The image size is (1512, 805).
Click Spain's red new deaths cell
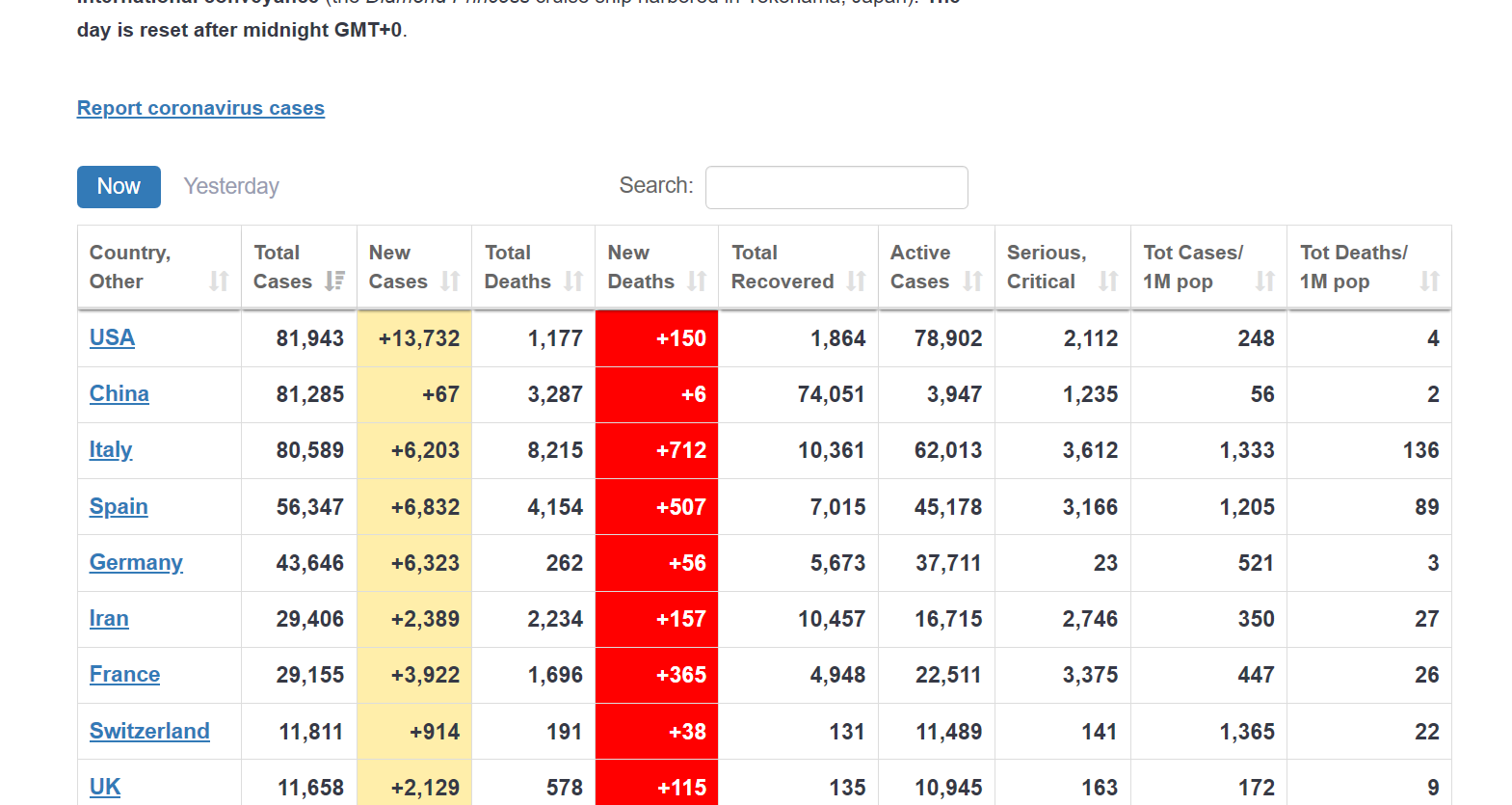[656, 507]
